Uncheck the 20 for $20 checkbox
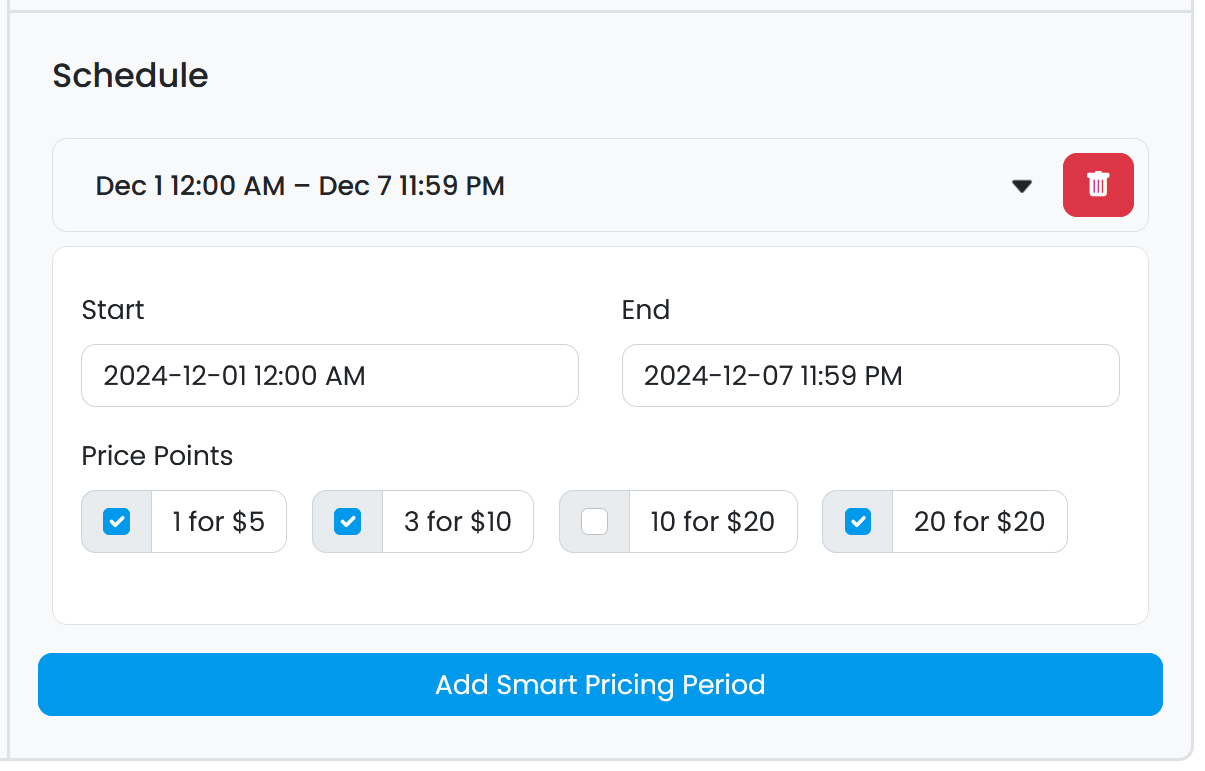 tap(857, 522)
